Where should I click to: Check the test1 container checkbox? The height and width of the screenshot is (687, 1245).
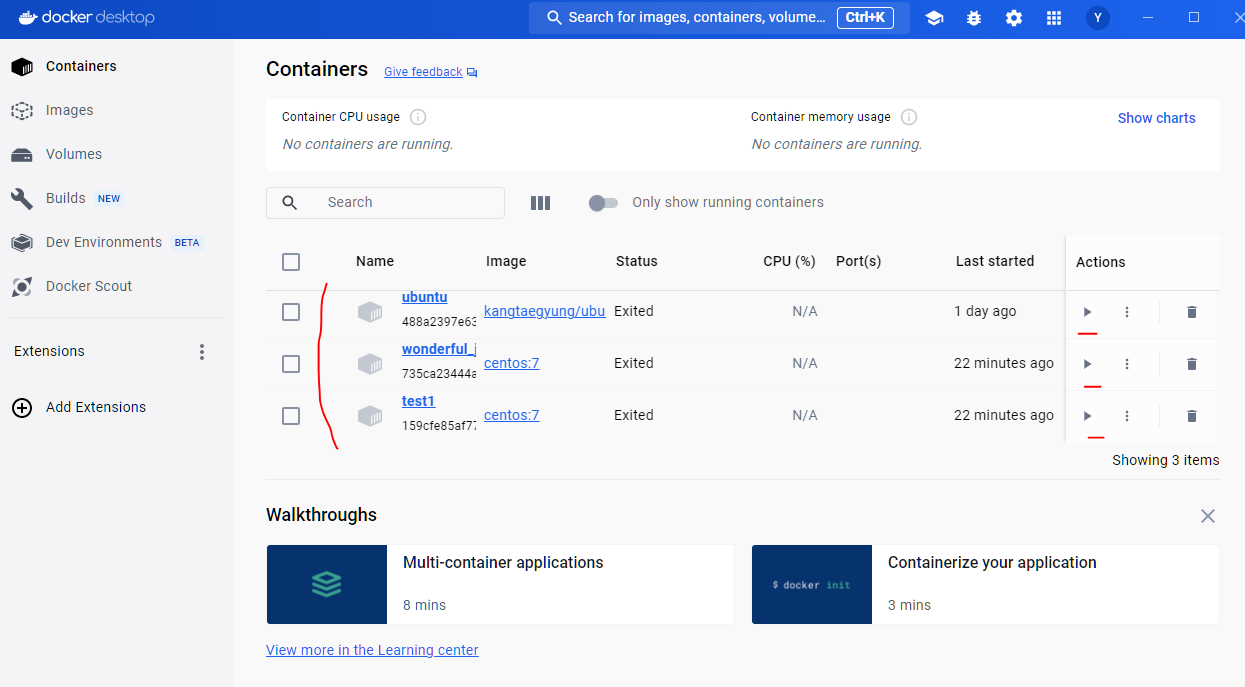click(291, 416)
